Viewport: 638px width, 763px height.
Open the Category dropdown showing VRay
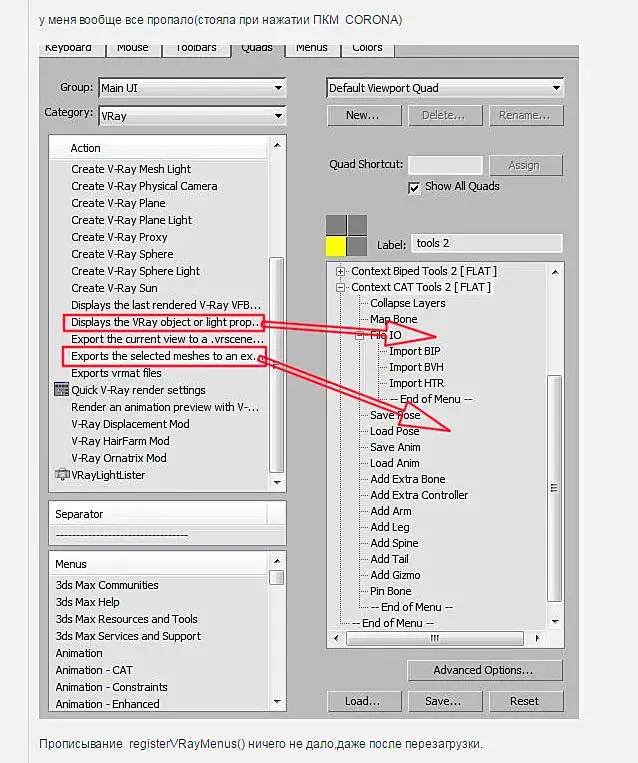(192, 116)
